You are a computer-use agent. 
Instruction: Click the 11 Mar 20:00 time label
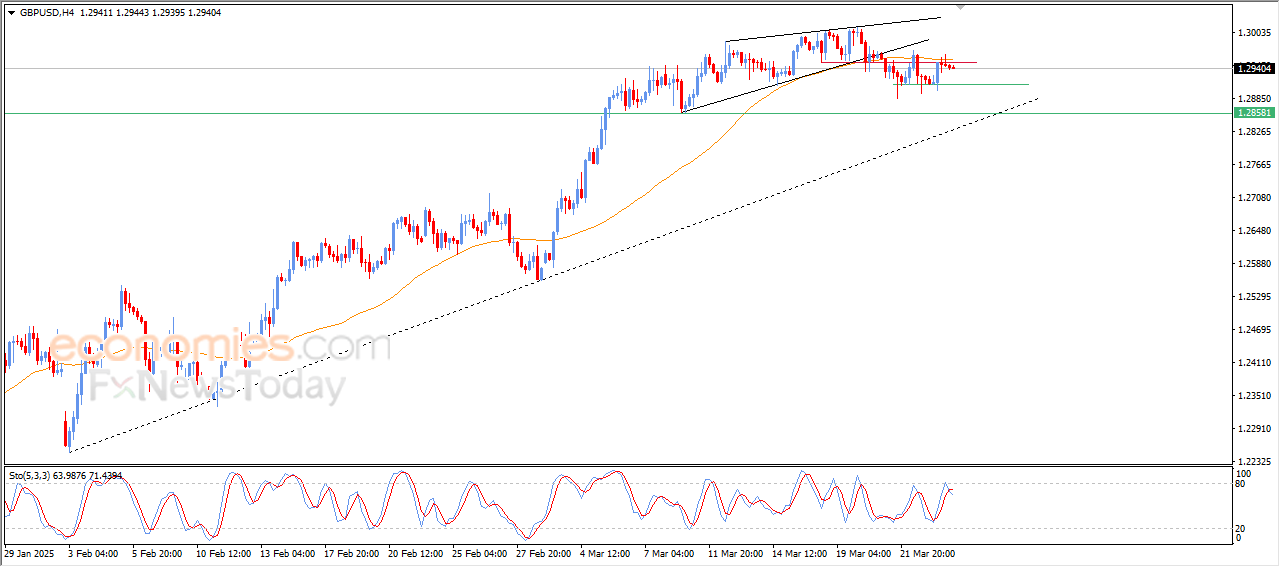(x=736, y=552)
